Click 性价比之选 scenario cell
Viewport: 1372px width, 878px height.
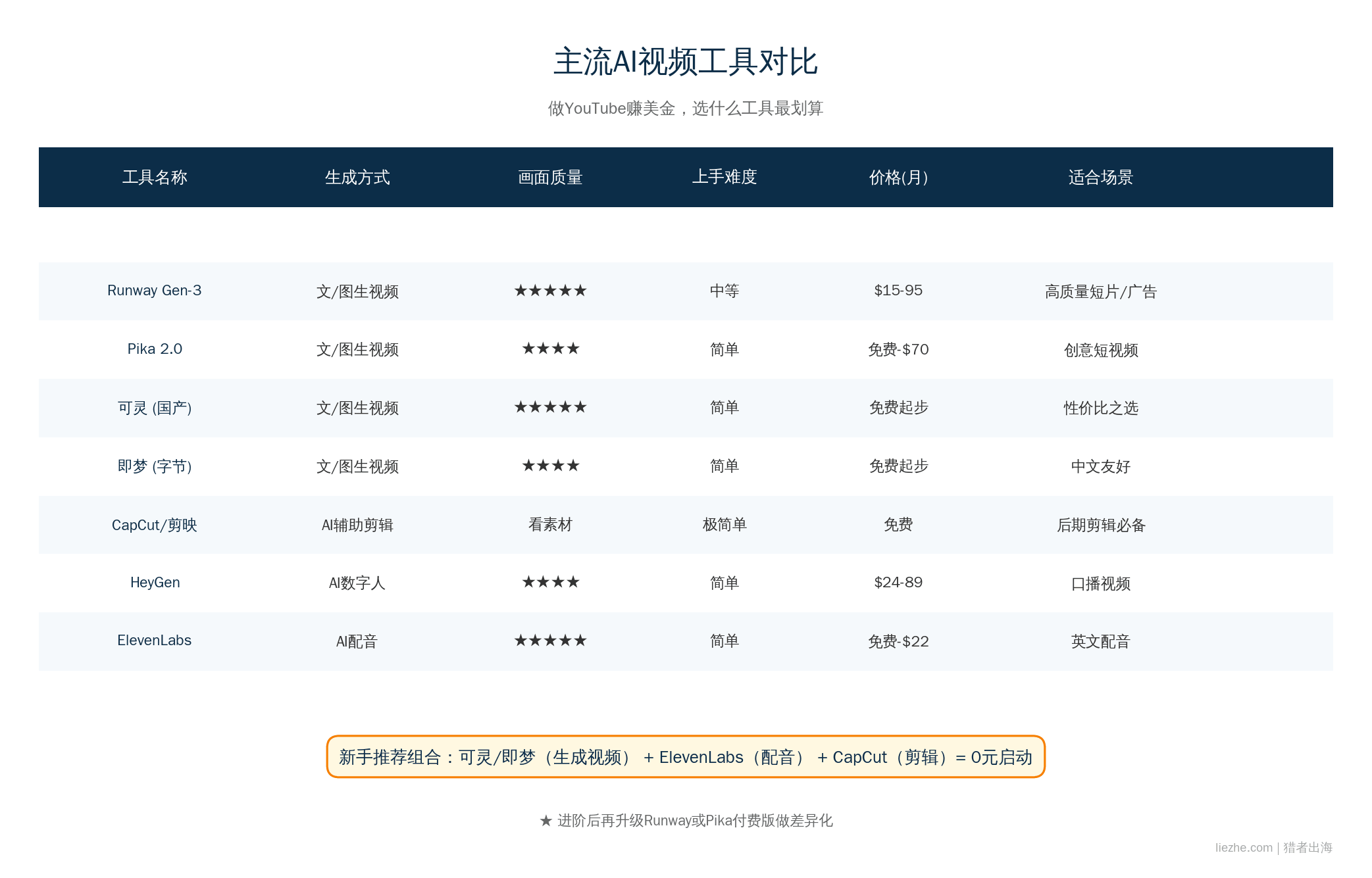(1101, 408)
